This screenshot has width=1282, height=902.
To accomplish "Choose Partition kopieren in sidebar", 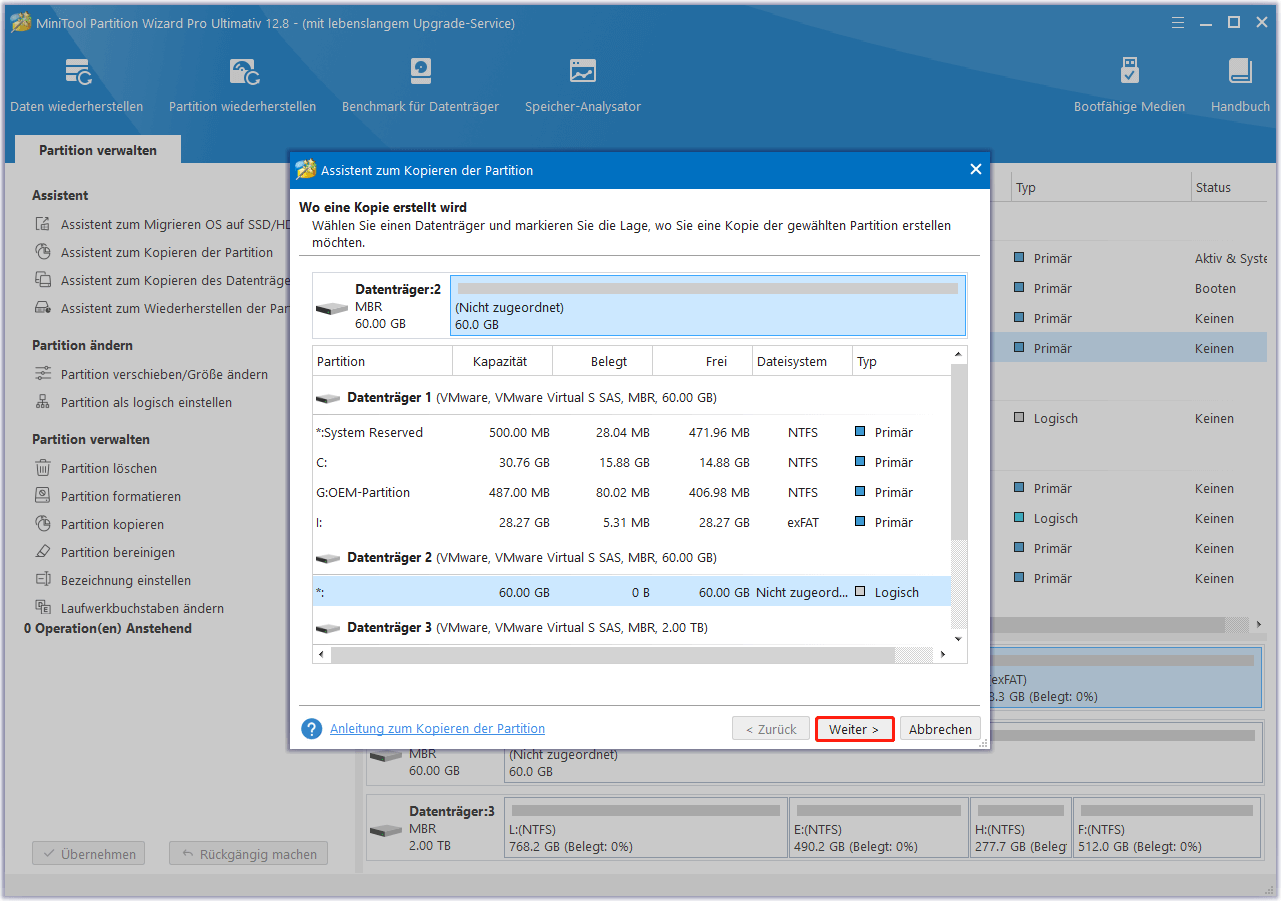I will pyautogui.click(x=100, y=525).
